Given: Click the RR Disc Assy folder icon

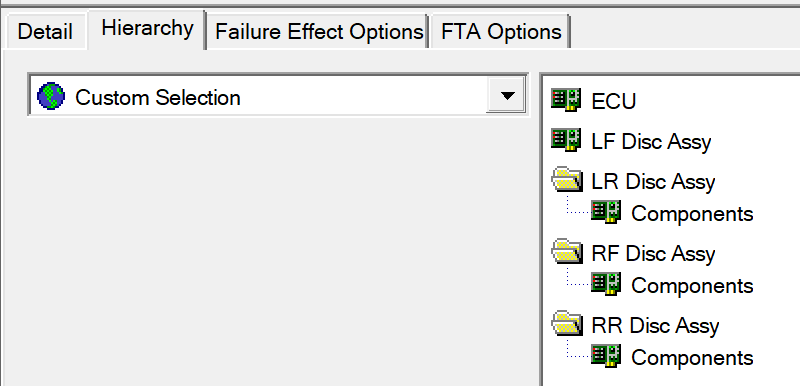Looking at the screenshot, I should 566,324.
